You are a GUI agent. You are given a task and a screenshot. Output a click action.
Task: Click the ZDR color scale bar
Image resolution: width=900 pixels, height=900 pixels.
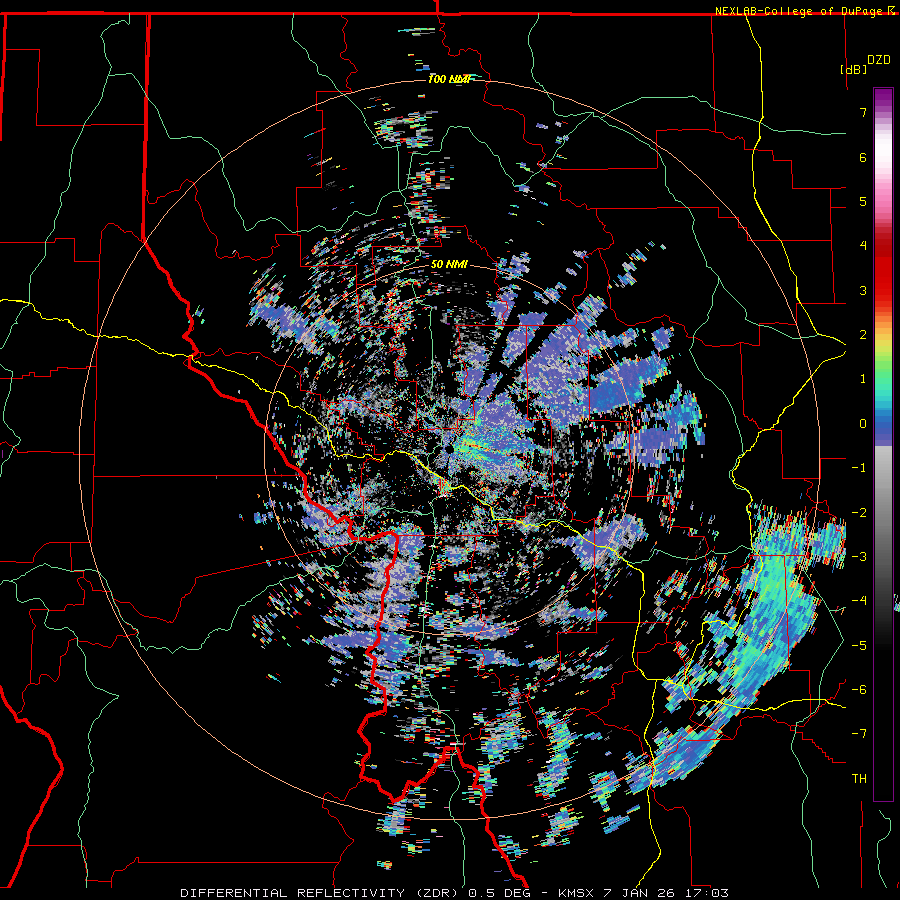(883, 444)
